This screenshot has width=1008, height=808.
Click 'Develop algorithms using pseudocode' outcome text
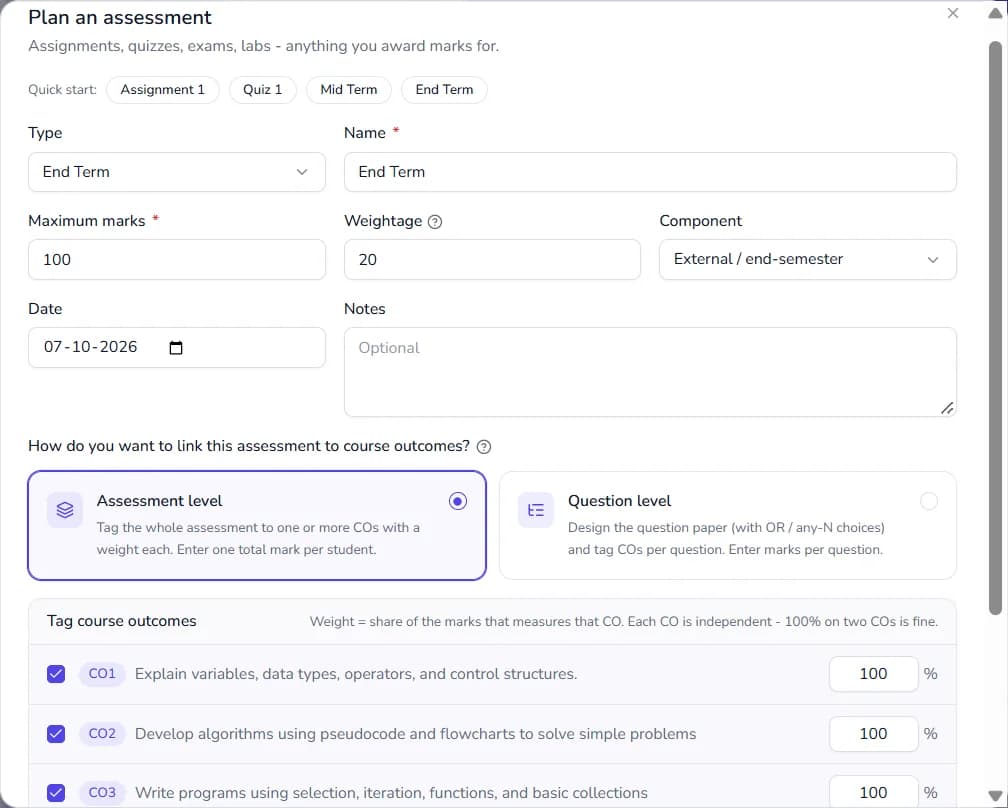click(x=415, y=734)
